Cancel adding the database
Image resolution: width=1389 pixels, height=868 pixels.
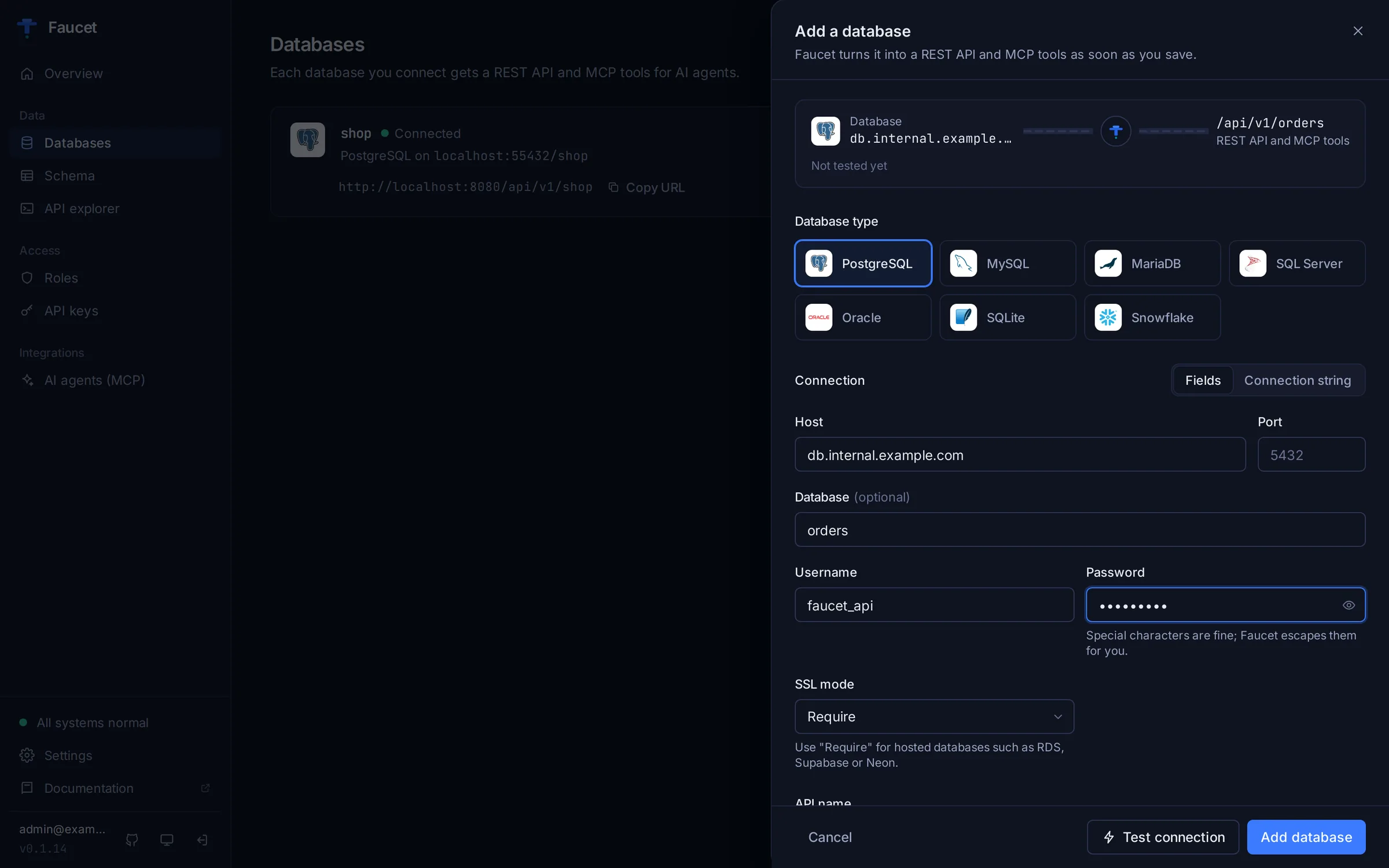tap(830, 837)
